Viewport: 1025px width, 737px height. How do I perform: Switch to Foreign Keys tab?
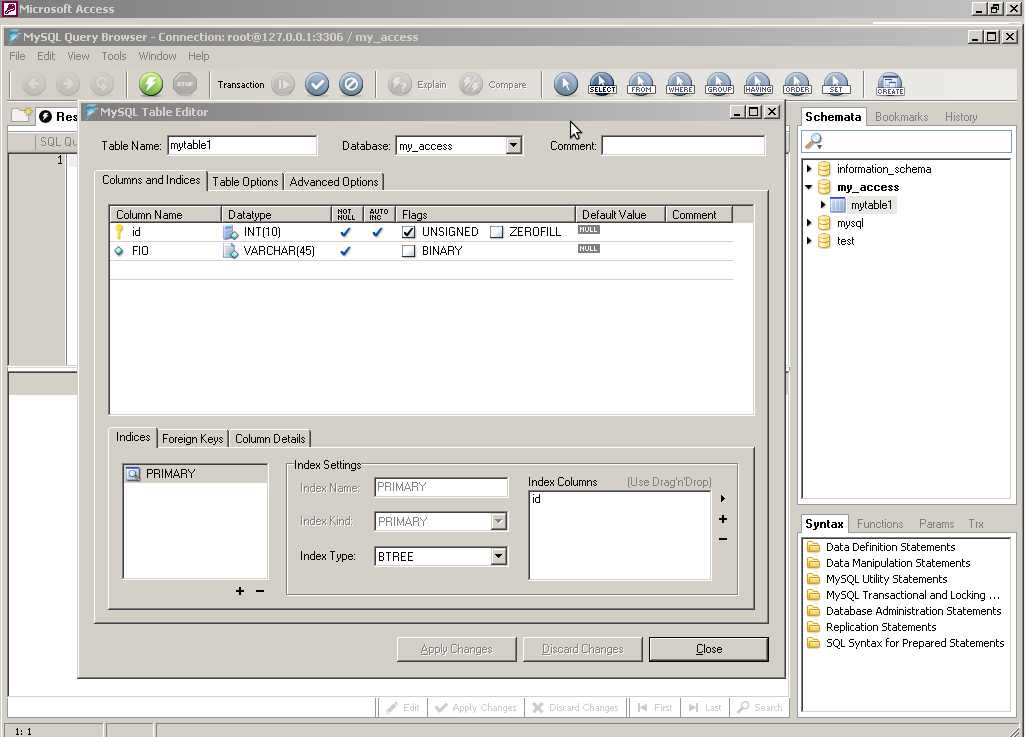pos(193,439)
